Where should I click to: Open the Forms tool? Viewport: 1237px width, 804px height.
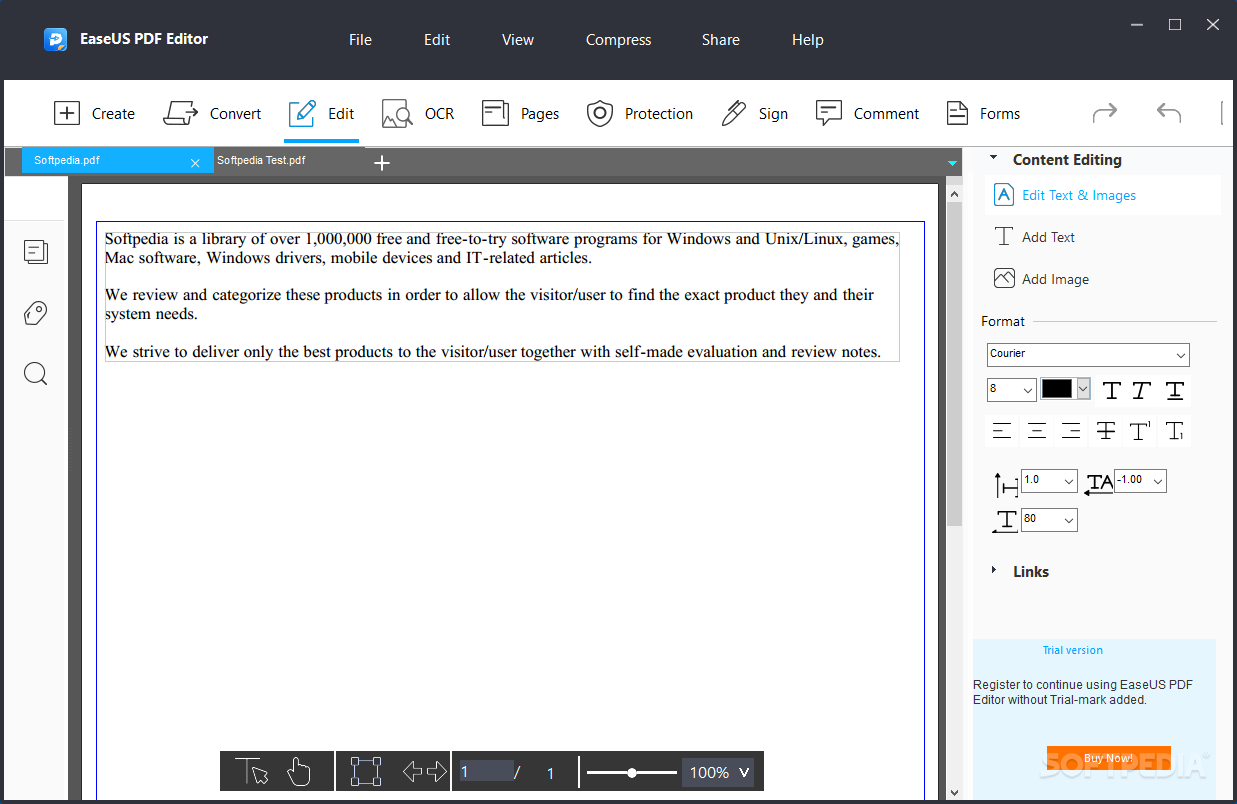click(x=984, y=113)
